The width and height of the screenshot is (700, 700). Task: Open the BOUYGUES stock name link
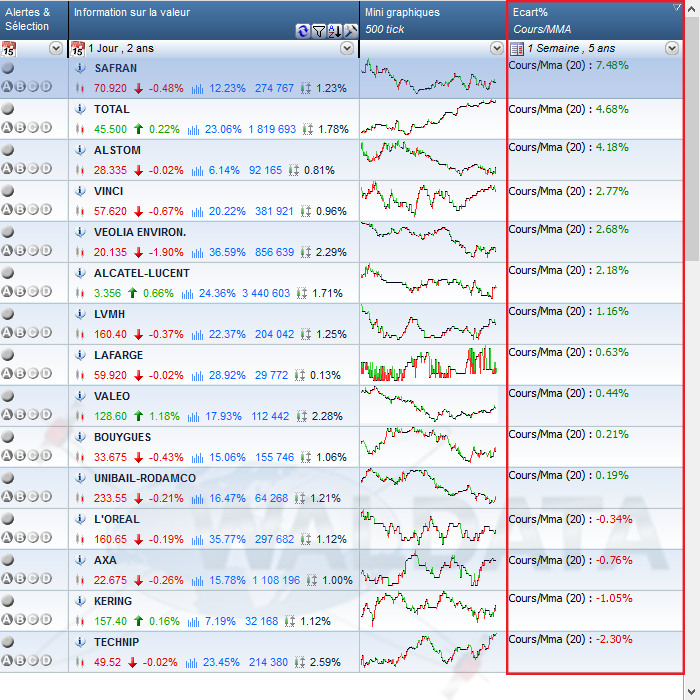[123, 437]
